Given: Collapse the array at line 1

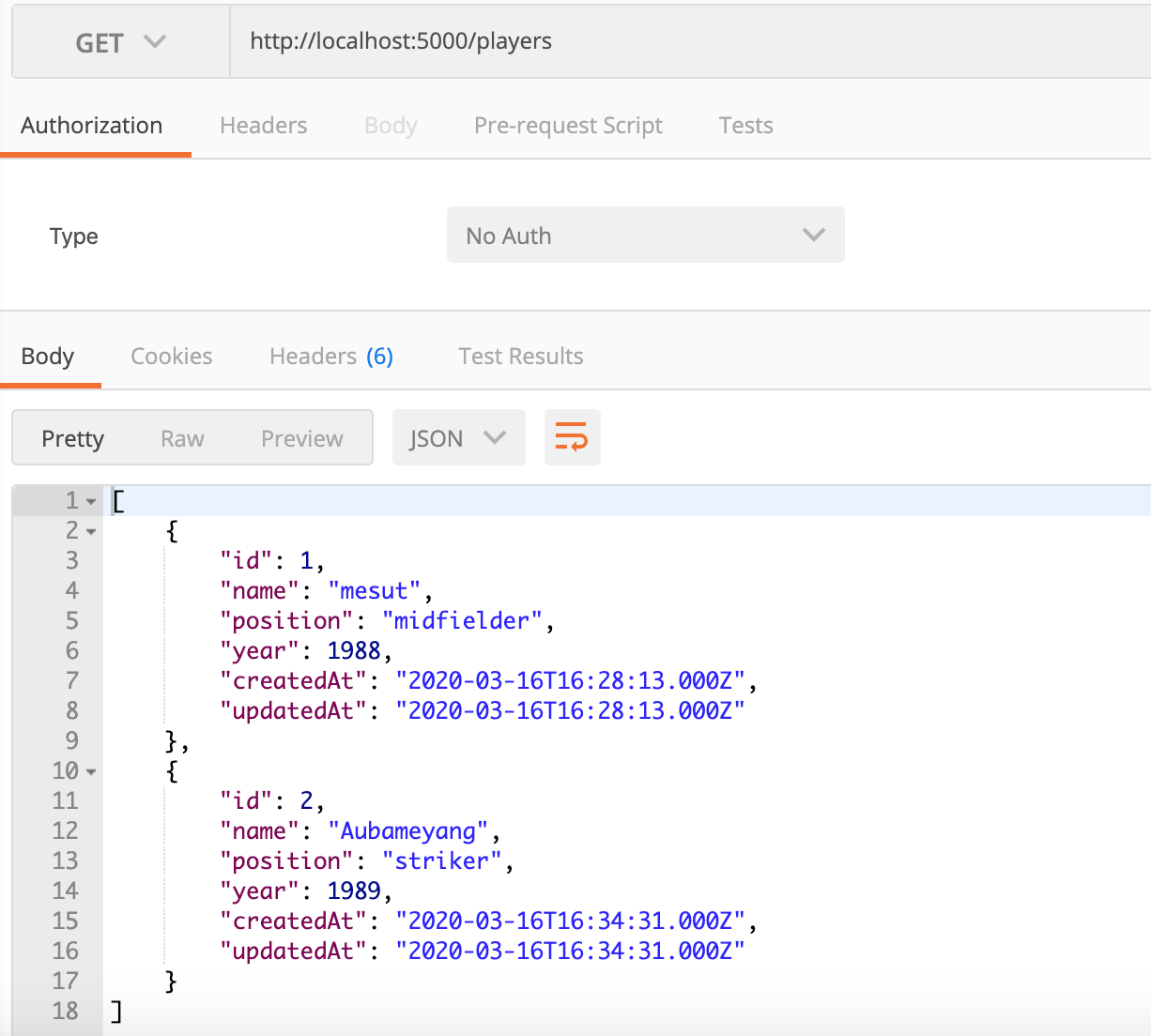Looking at the screenshot, I should (91, 502).
